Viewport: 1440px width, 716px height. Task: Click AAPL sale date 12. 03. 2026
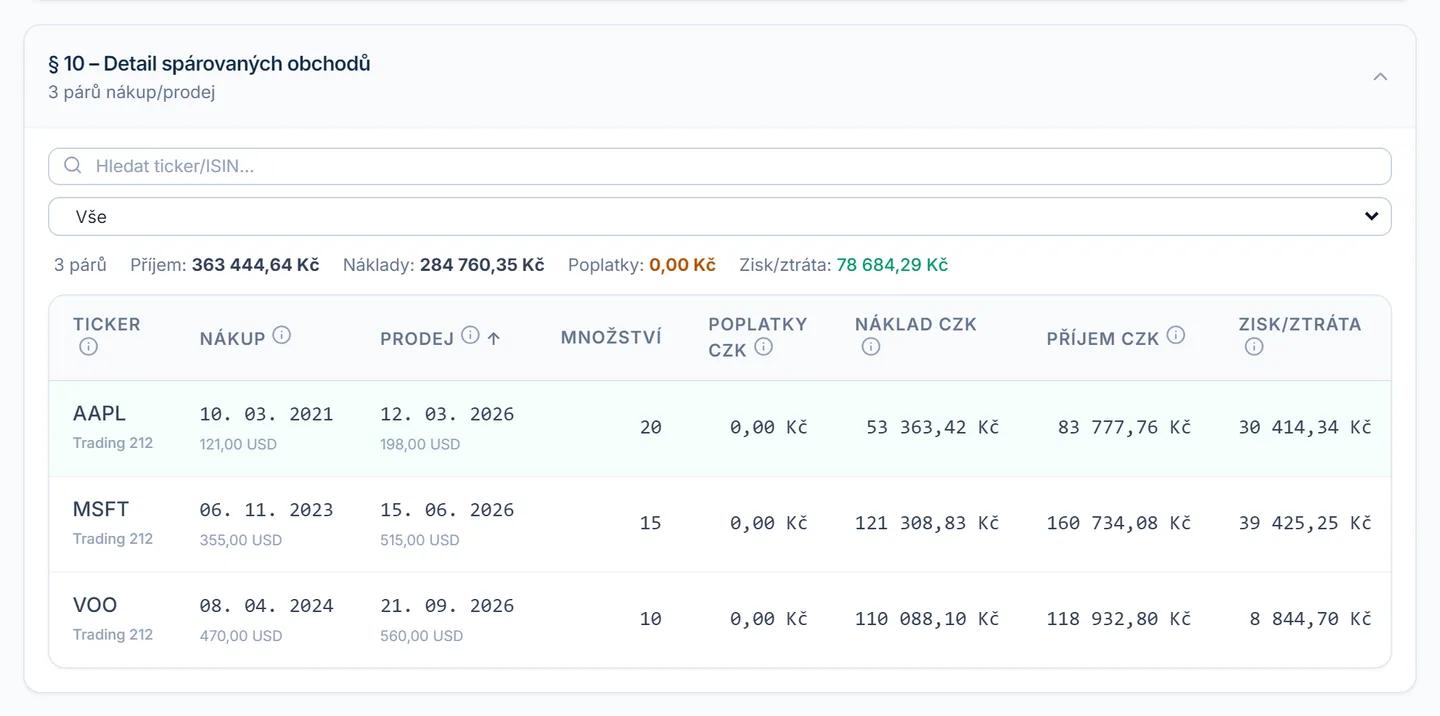pos(447,414)
